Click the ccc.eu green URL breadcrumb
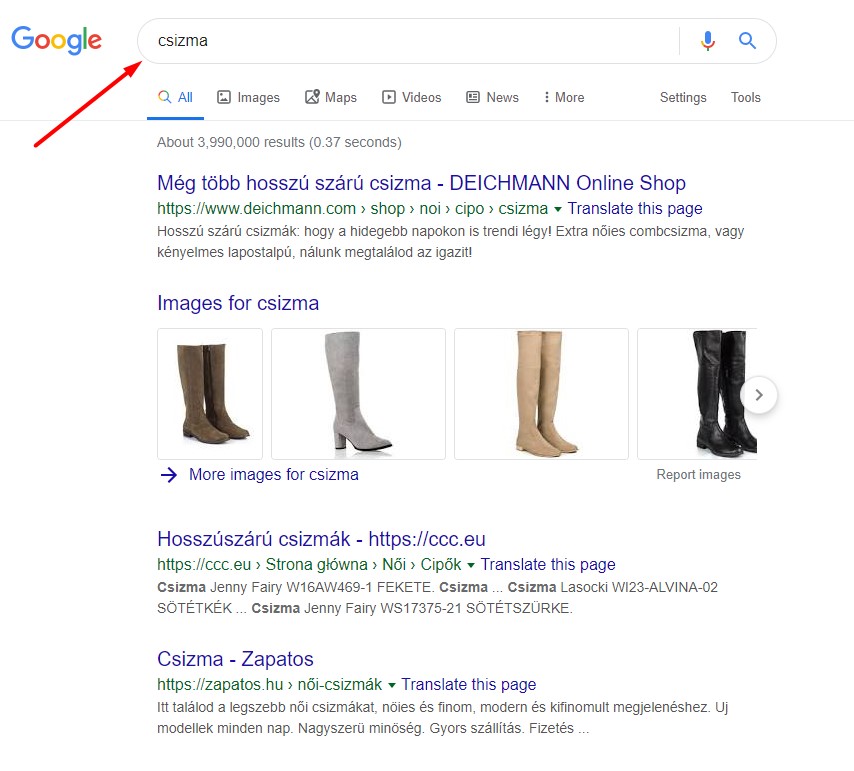The height and width of the screenshot is (771, 854). tap(309, 564)
